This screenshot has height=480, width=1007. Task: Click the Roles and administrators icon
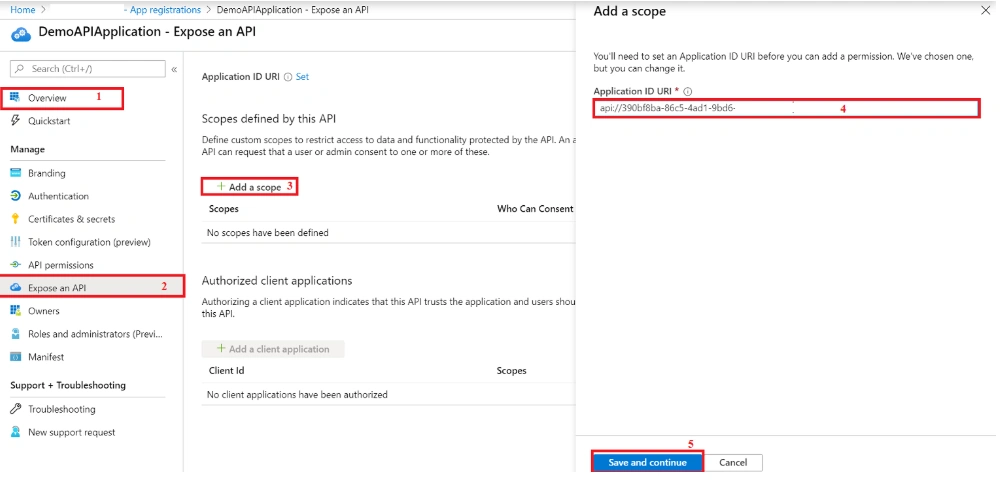(15, 334)
